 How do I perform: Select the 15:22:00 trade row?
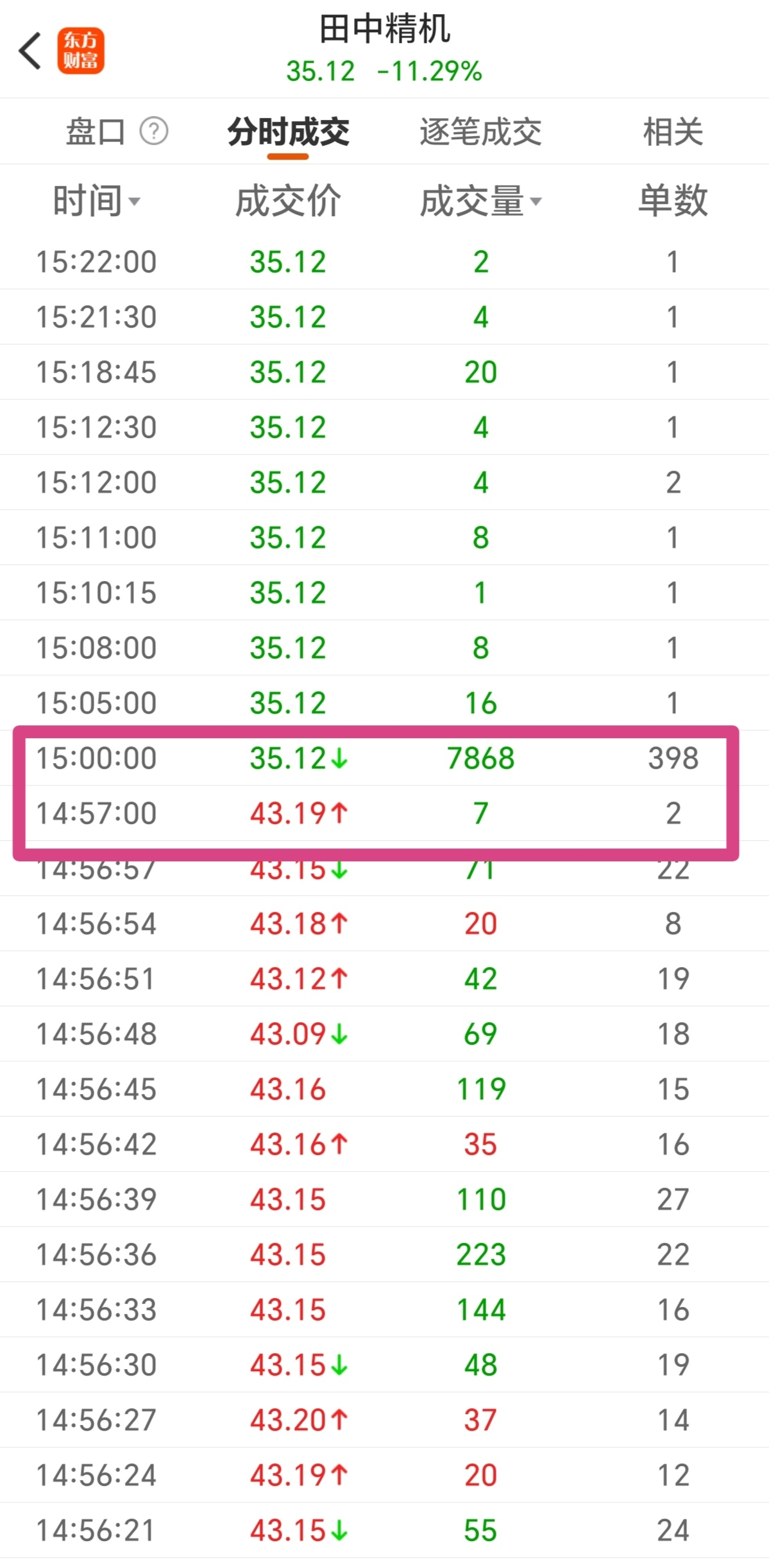coord(384,262)
